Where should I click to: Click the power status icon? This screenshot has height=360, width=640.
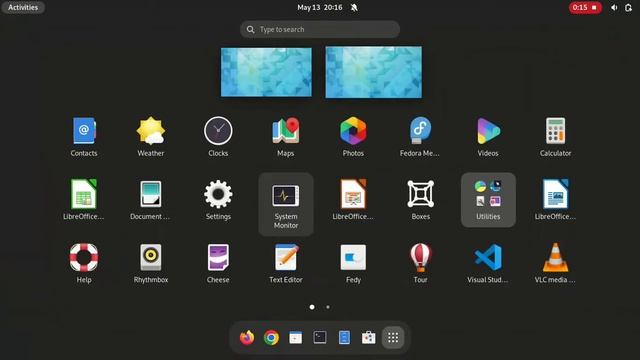coord(628,7)
